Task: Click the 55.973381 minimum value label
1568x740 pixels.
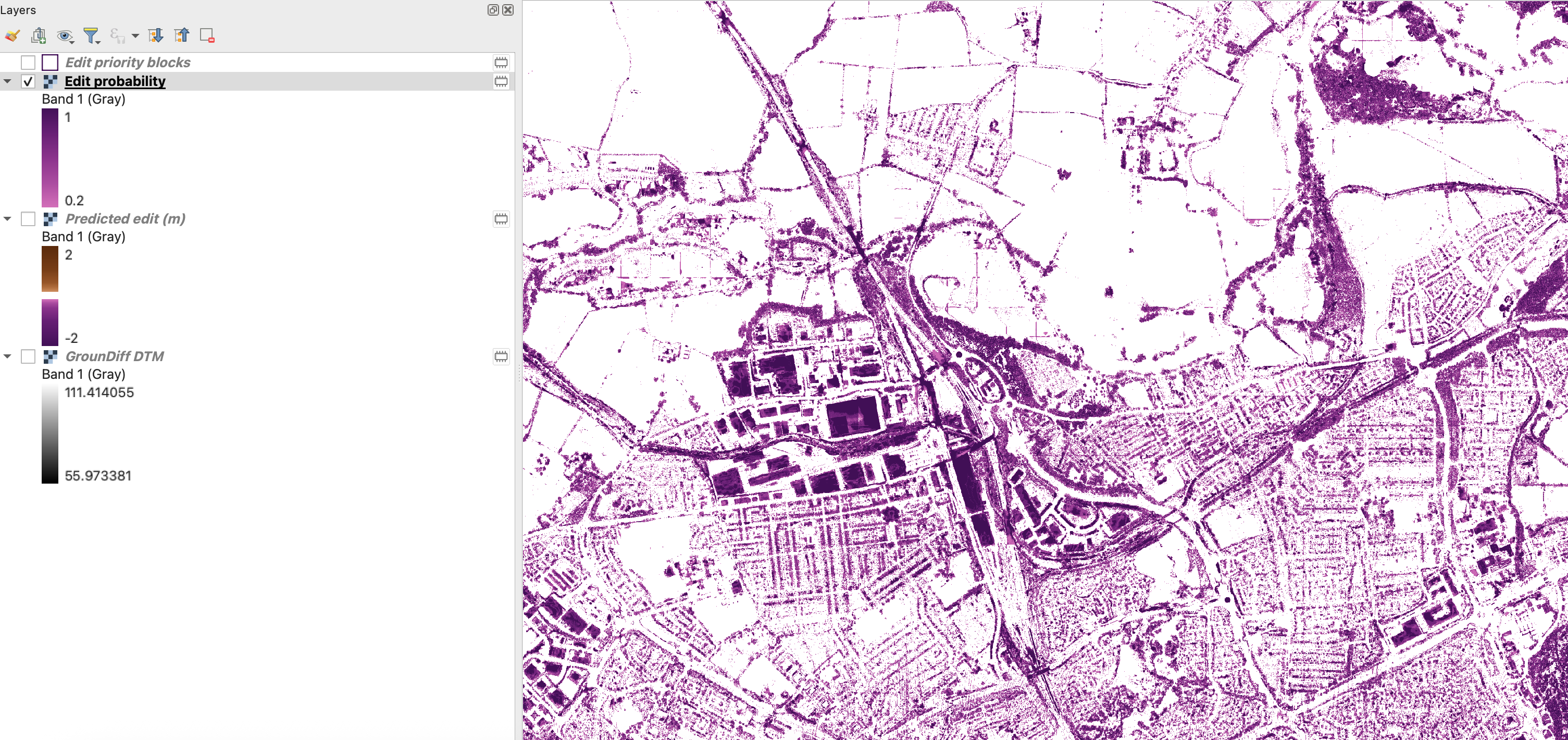Action: [98, 476]
